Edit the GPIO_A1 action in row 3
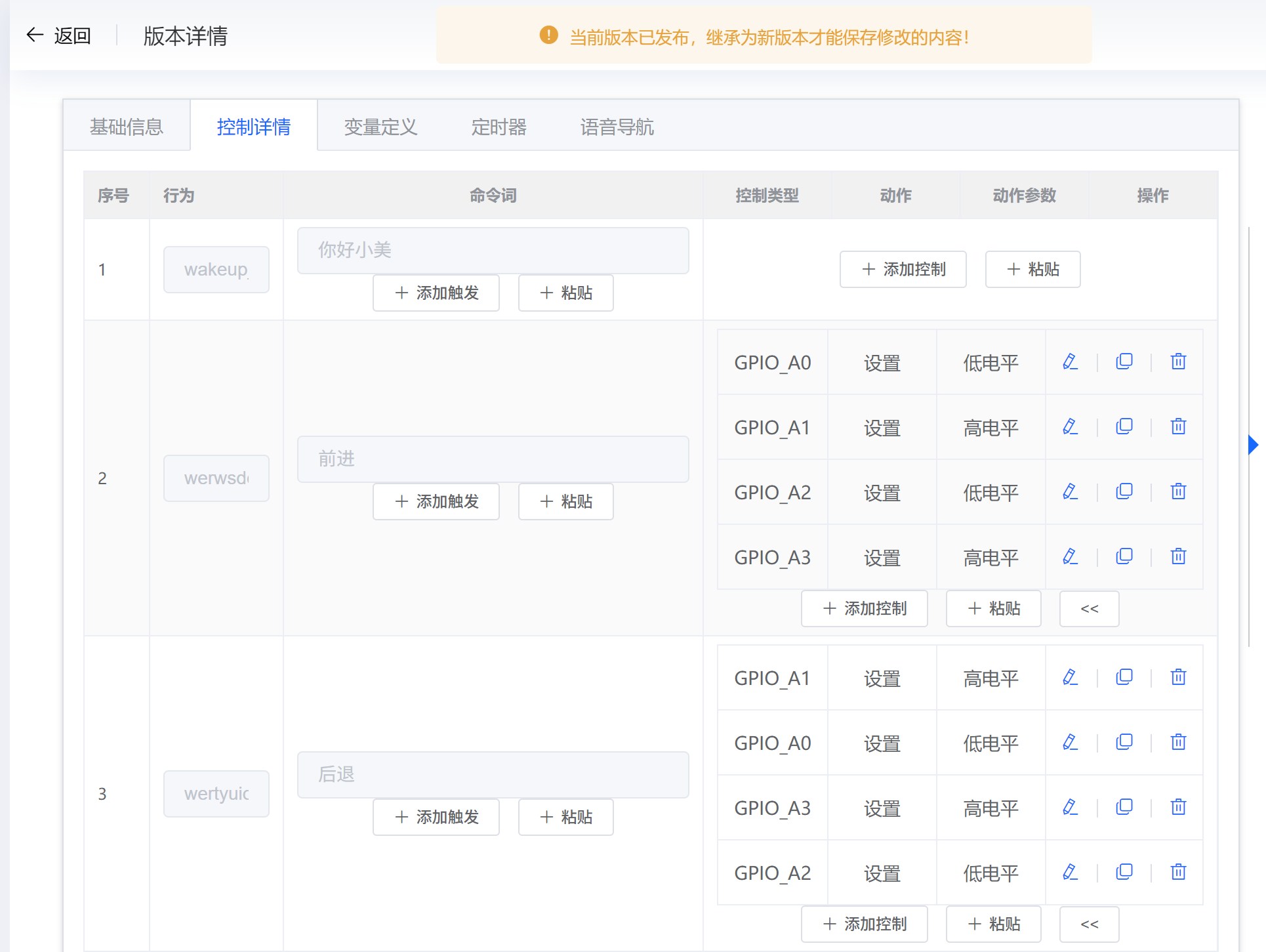Image resolution: width=1266 pixels, height=952 pixels. (x=1070, y=677)
